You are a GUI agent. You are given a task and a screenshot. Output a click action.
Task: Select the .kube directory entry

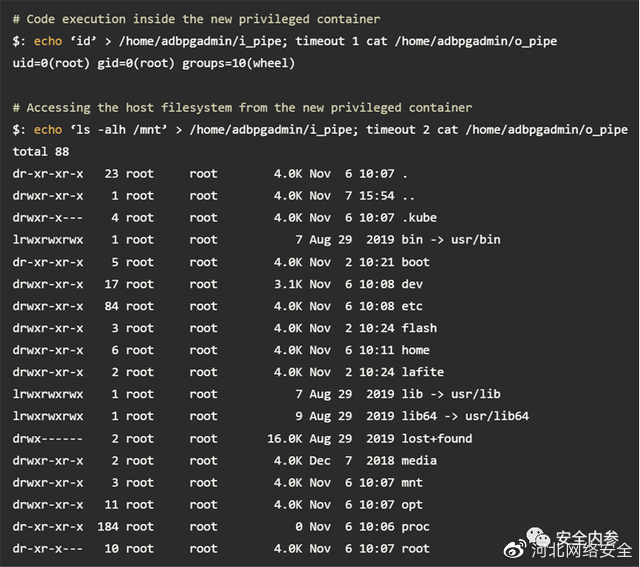coord(419,218)
